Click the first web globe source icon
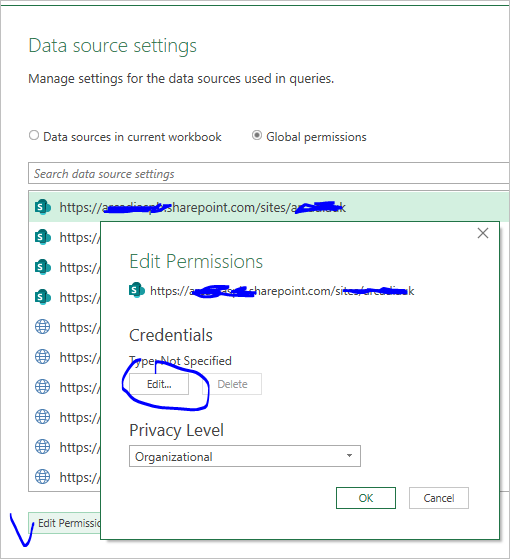510x559 pixels. pyautogui.click(x=42, y=327)
